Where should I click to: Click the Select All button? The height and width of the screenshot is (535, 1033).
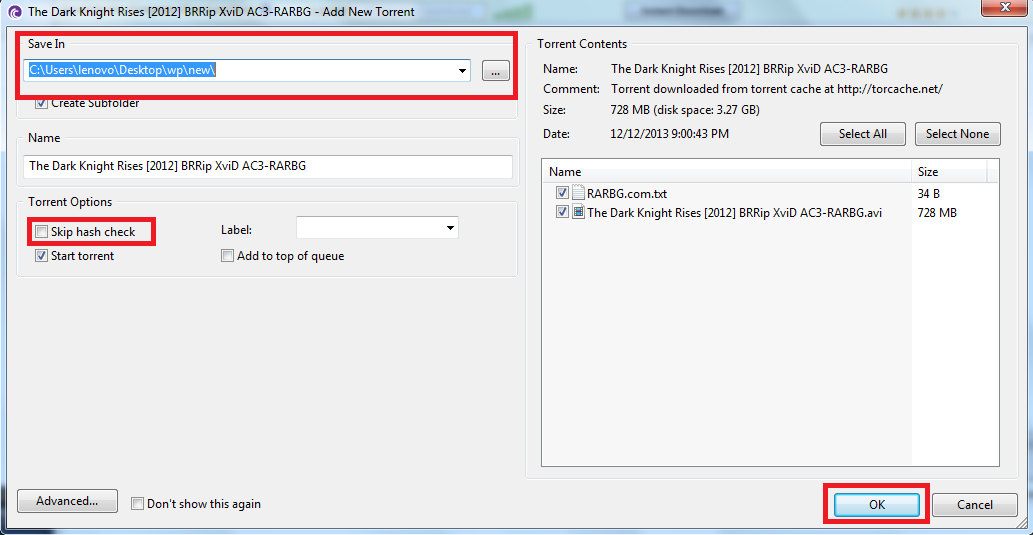862,134
